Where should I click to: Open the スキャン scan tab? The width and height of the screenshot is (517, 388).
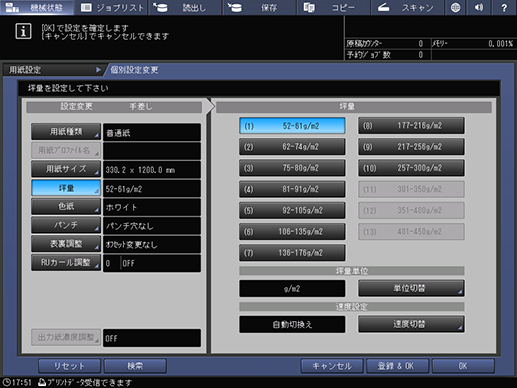pyautogui.click(x=407, y=7)
